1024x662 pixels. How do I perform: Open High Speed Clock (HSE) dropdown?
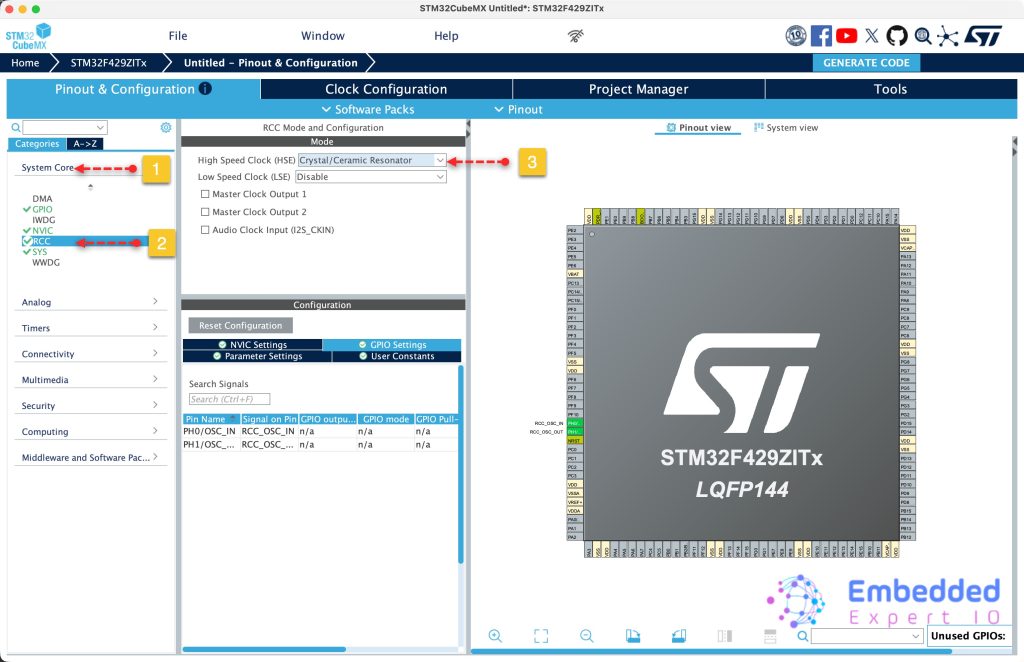[372, 160]
